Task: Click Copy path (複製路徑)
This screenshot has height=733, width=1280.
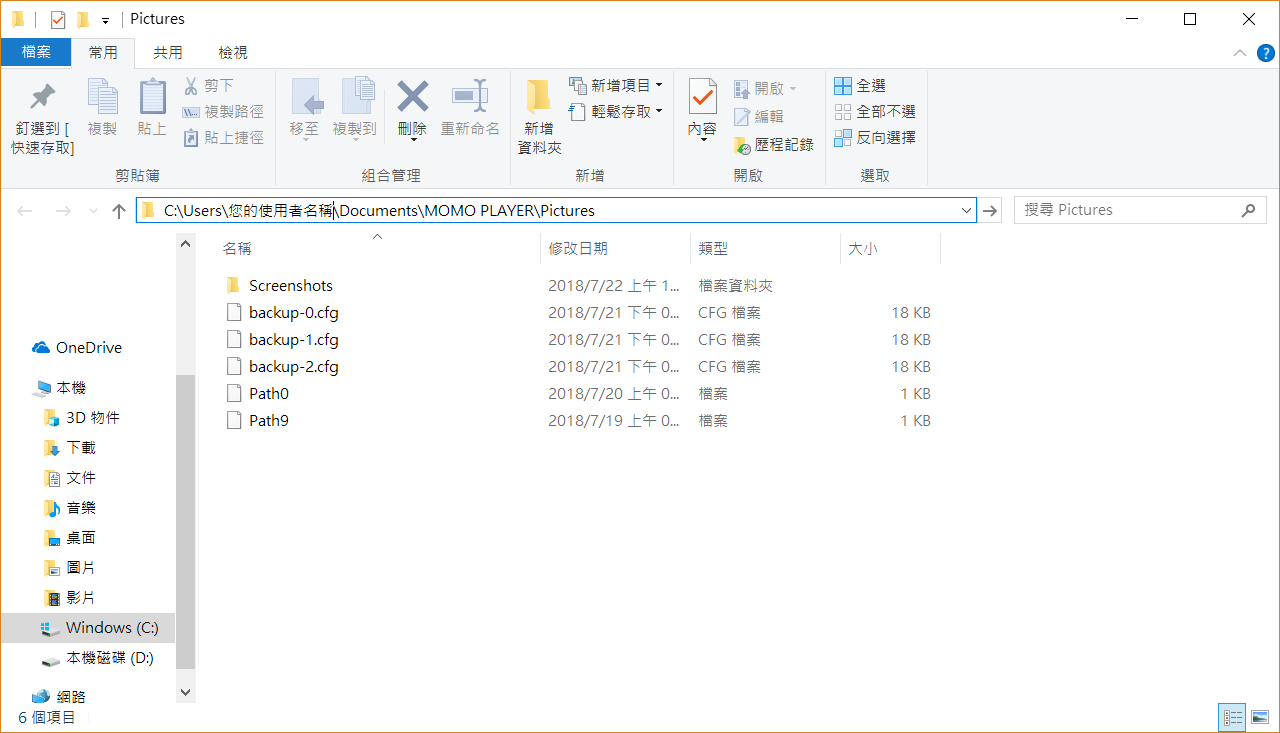Action: tap(224, 112)
